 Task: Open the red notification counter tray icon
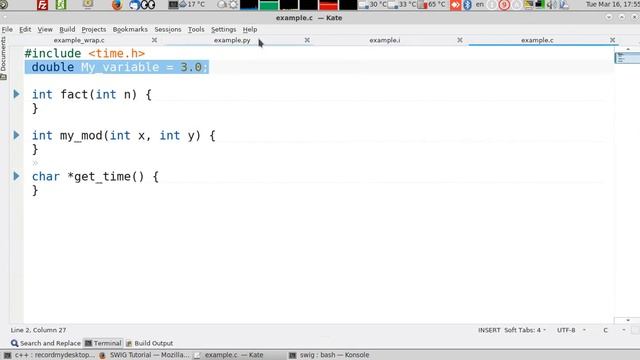click(x=504, y=5)
